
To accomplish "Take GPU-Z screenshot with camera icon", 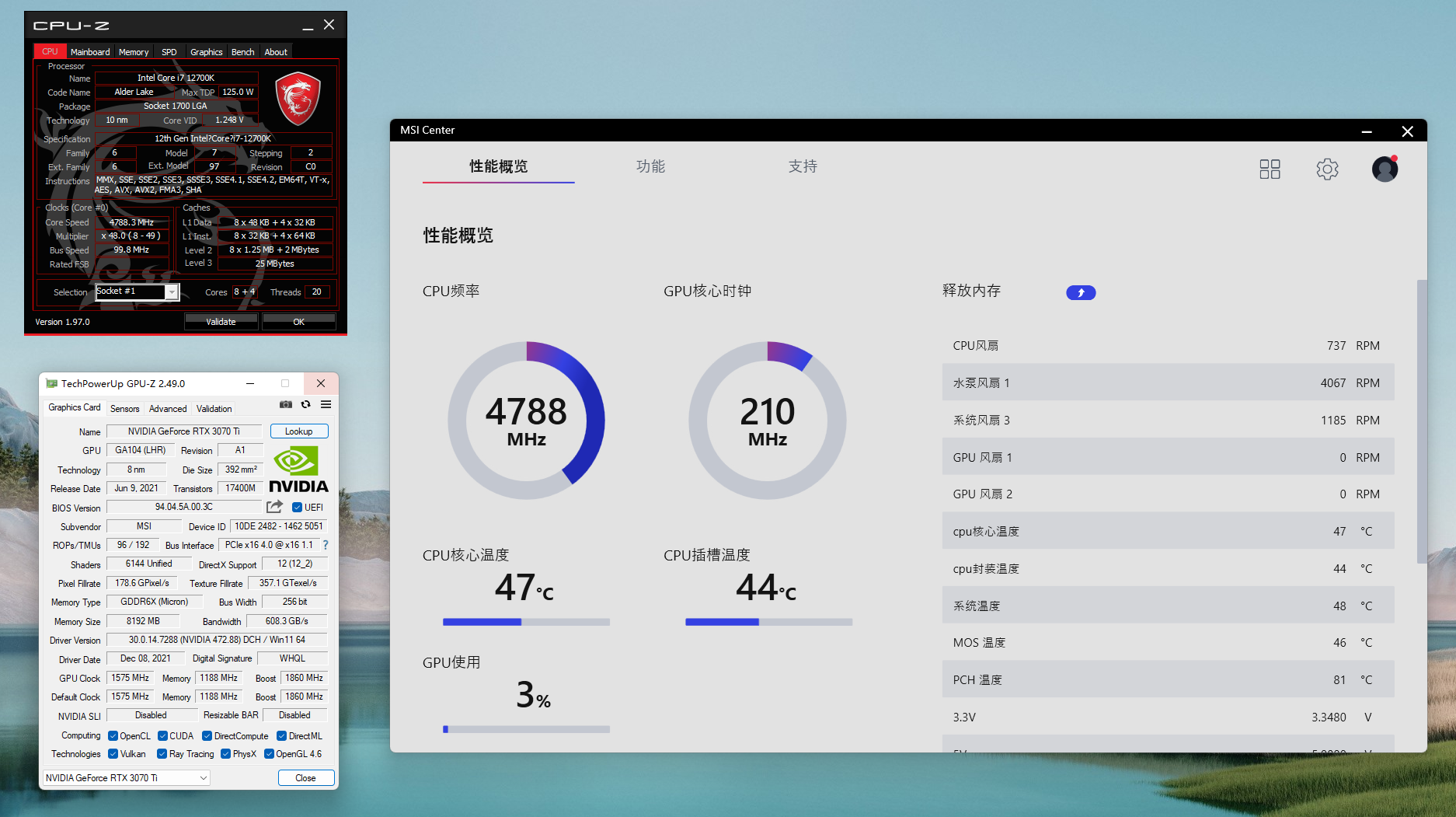I will click(286, 404).
